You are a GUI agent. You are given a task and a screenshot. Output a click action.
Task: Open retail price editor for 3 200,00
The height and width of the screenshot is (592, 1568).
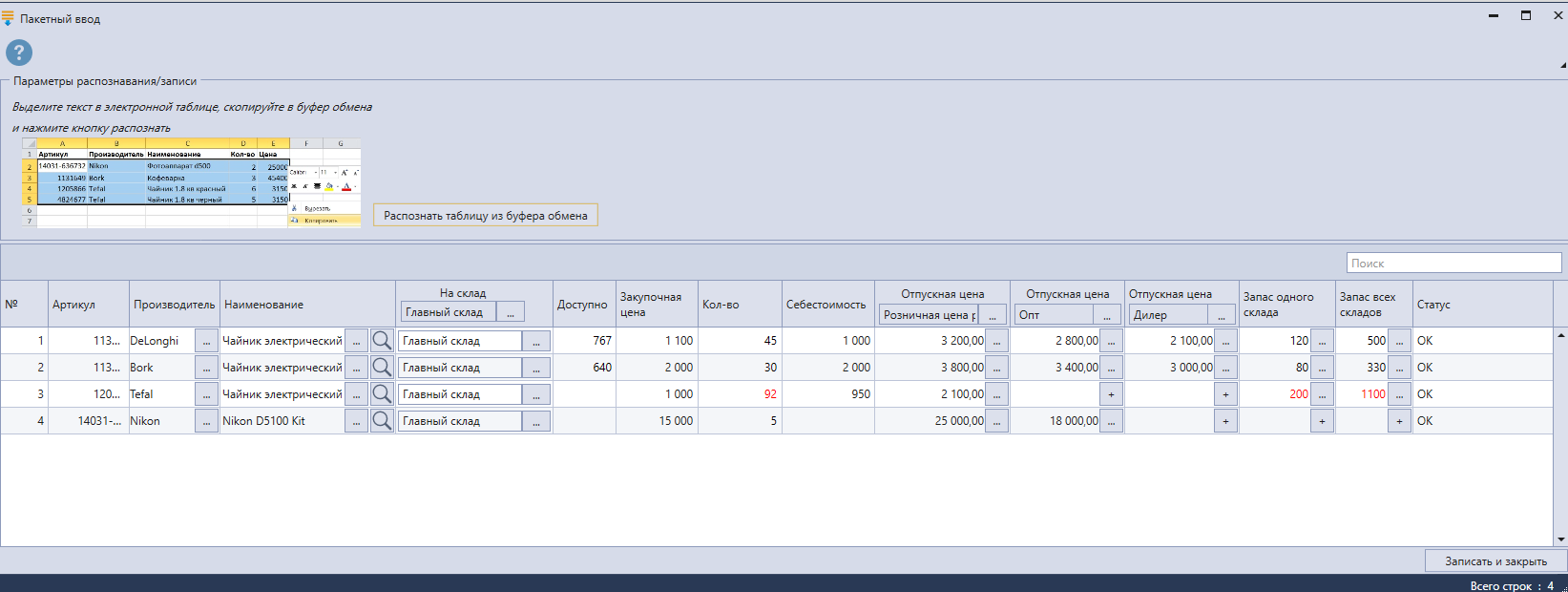[996, 341]
